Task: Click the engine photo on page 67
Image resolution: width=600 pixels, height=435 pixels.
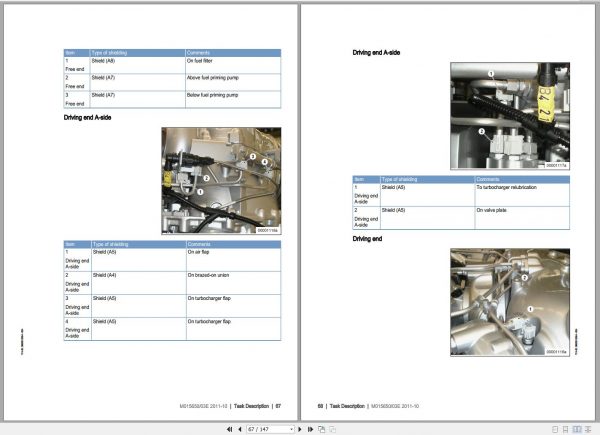Action: 221,181
